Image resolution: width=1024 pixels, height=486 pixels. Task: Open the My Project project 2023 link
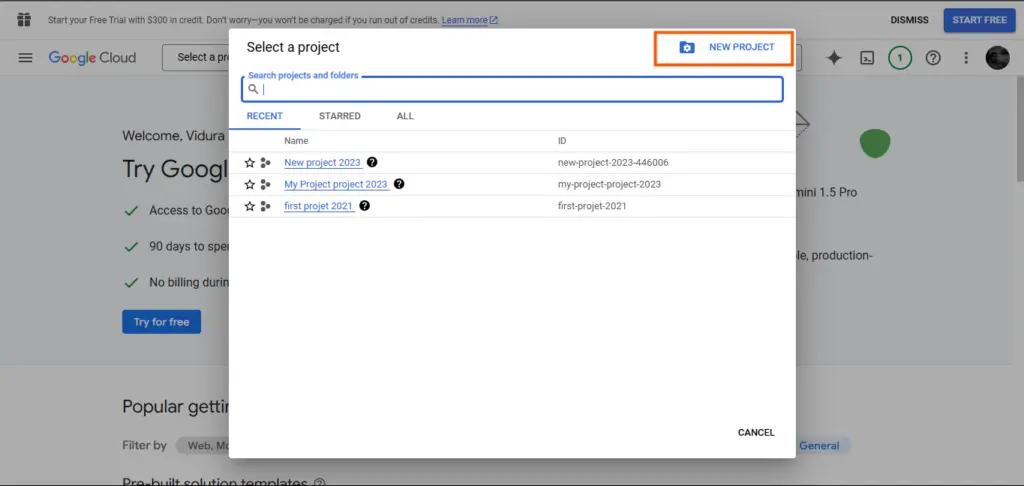[x=336, y=184]
